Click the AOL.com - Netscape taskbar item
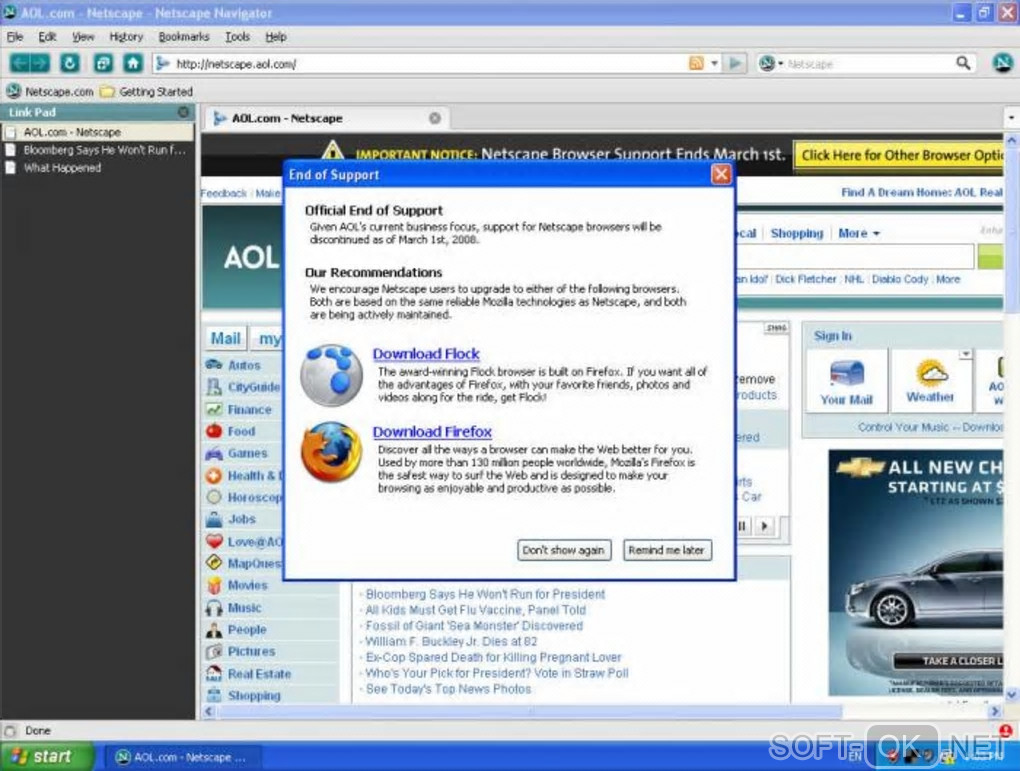The height and width of the screenshot is (771, 1020). 182,757
